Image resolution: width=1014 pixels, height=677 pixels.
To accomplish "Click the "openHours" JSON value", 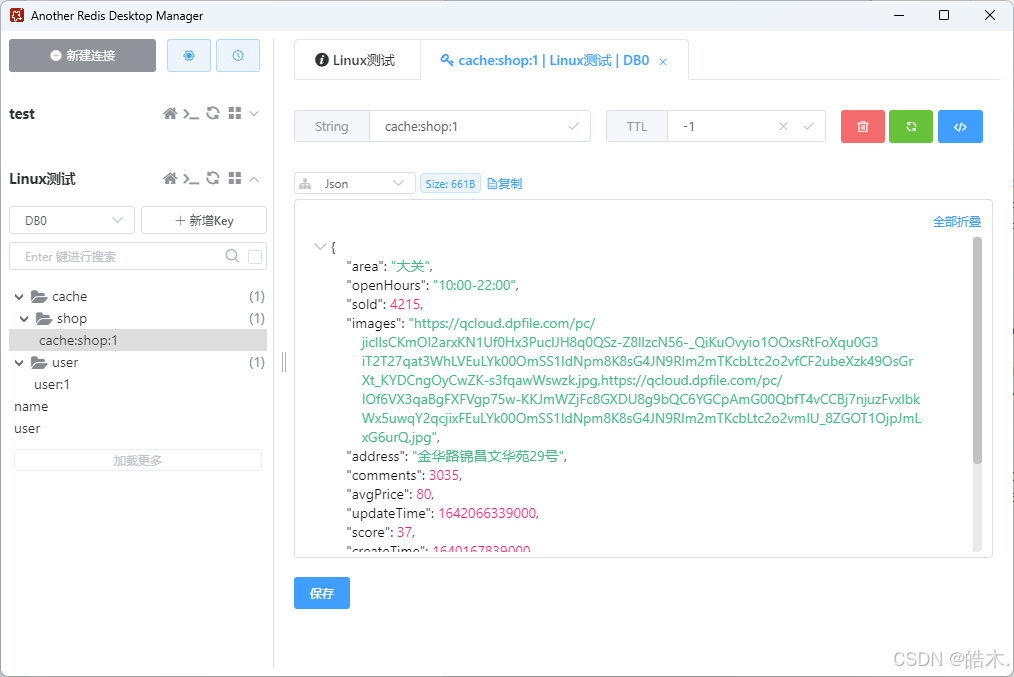I will pos(473,285).
